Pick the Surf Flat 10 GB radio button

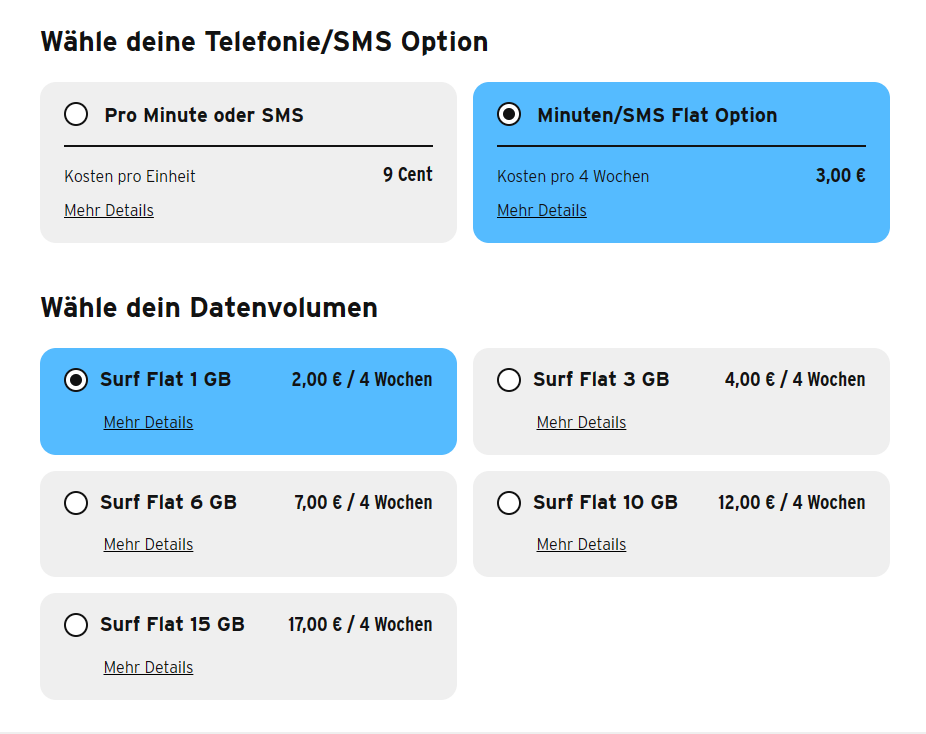(x=509, y=502)
